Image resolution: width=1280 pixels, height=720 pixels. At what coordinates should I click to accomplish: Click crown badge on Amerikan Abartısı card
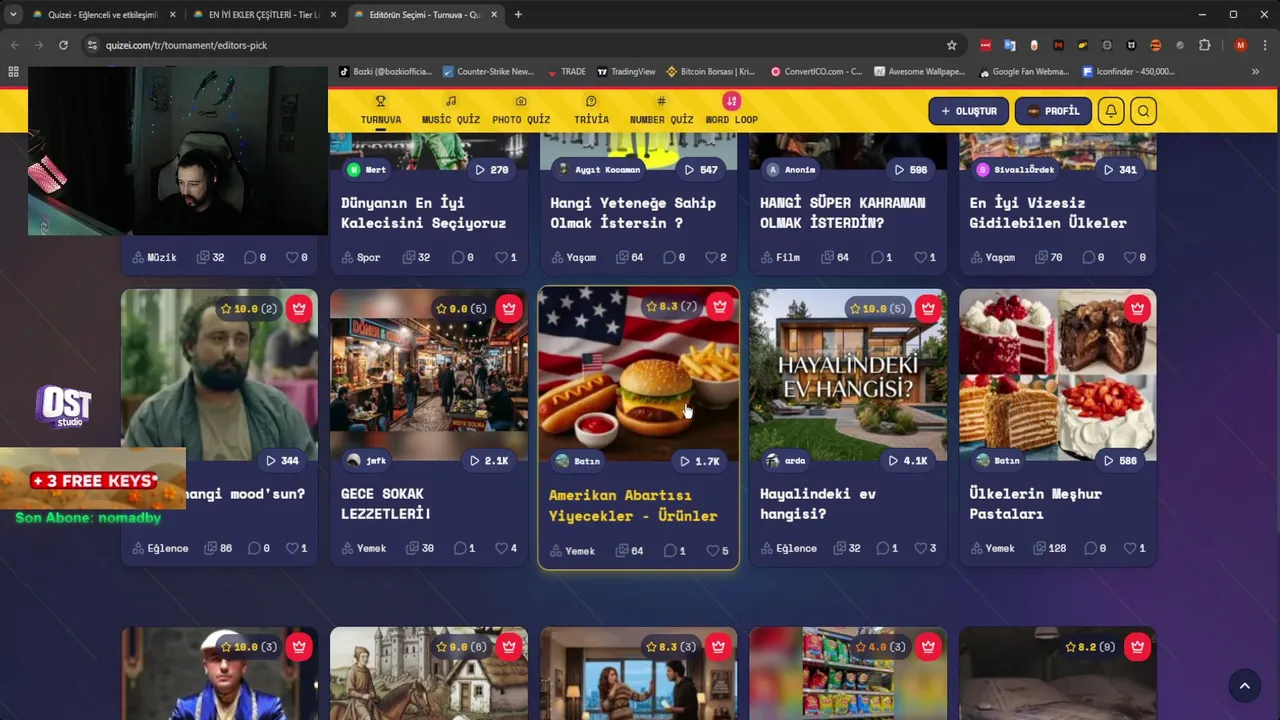[720, 307]
